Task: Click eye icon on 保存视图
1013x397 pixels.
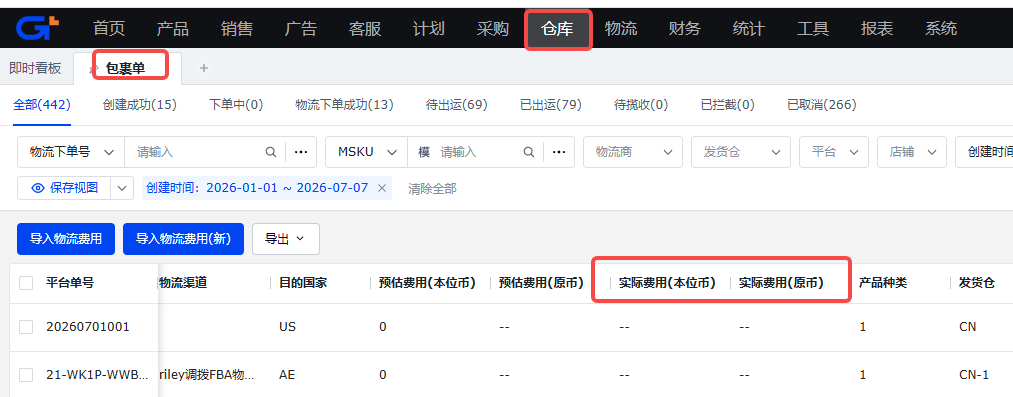Action: (x=38, y=188)
